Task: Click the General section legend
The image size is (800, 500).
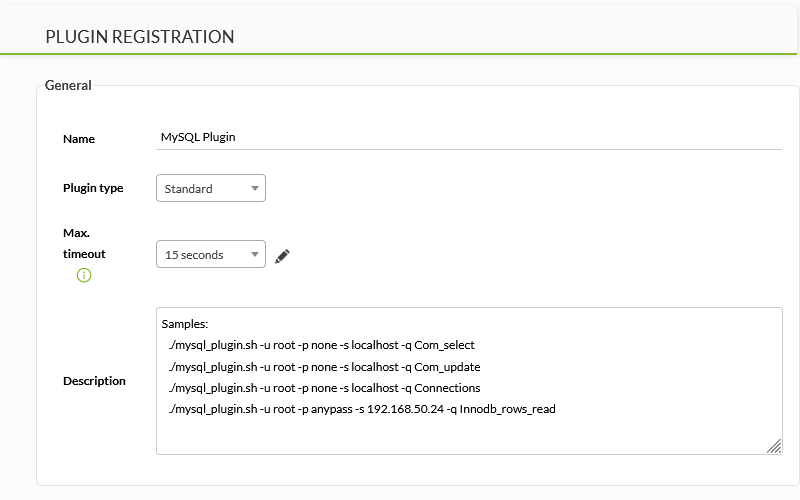Action: (68, 85)
